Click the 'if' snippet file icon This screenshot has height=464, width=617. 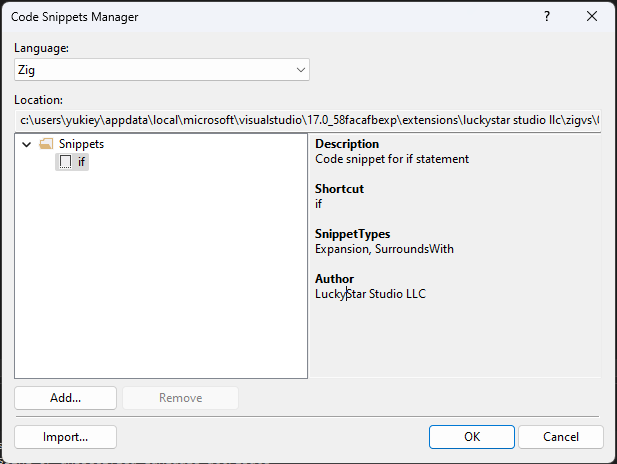pos(65,162)
